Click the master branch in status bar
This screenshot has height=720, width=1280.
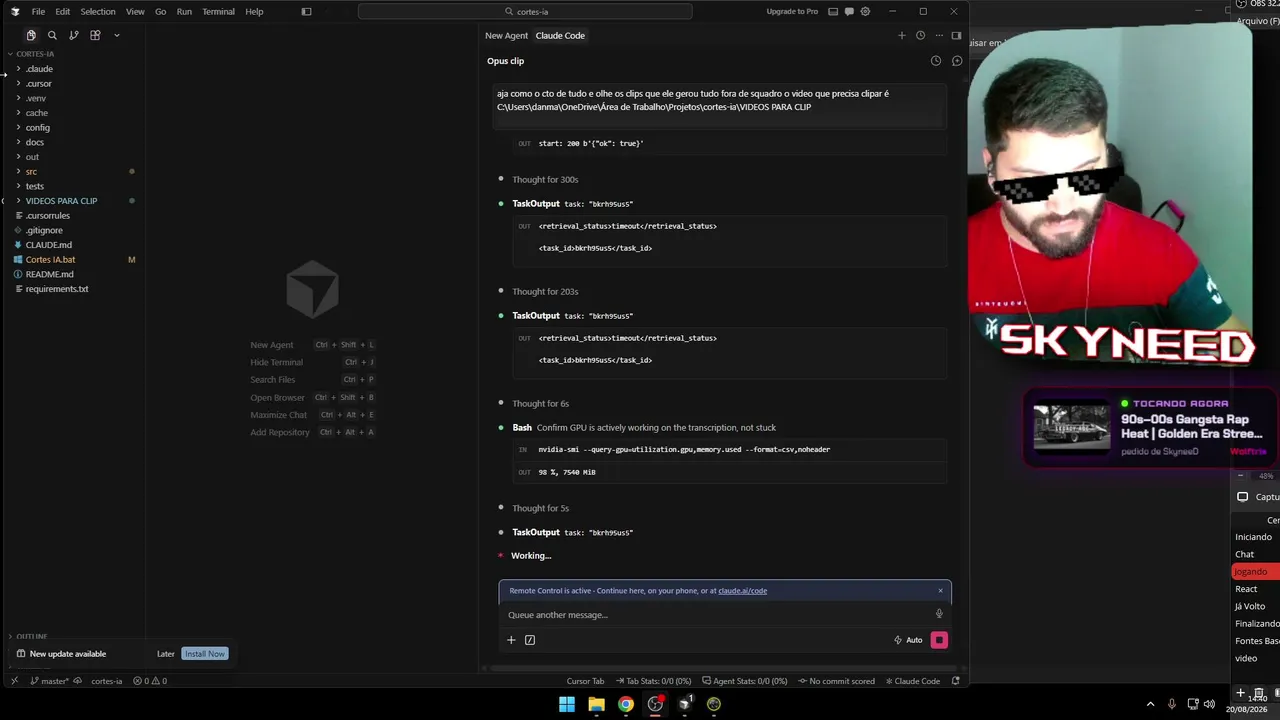[x=49, y=681]
